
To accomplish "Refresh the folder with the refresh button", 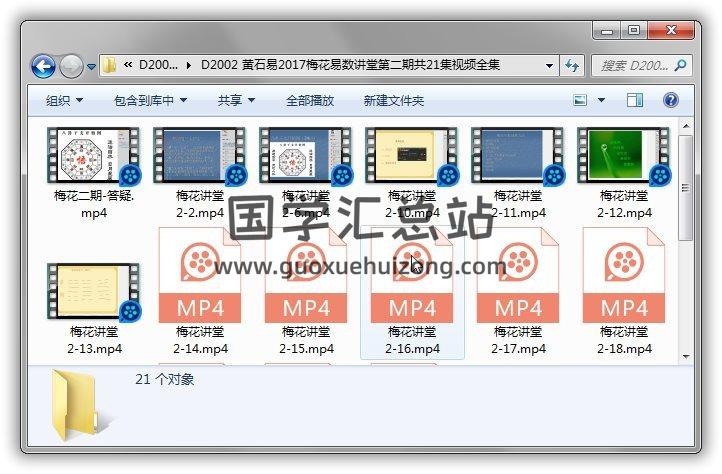I will pos(572,65).
